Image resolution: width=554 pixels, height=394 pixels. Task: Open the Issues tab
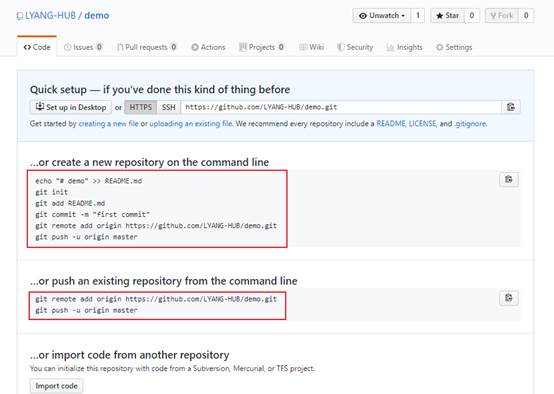click(x=83, y=47)
